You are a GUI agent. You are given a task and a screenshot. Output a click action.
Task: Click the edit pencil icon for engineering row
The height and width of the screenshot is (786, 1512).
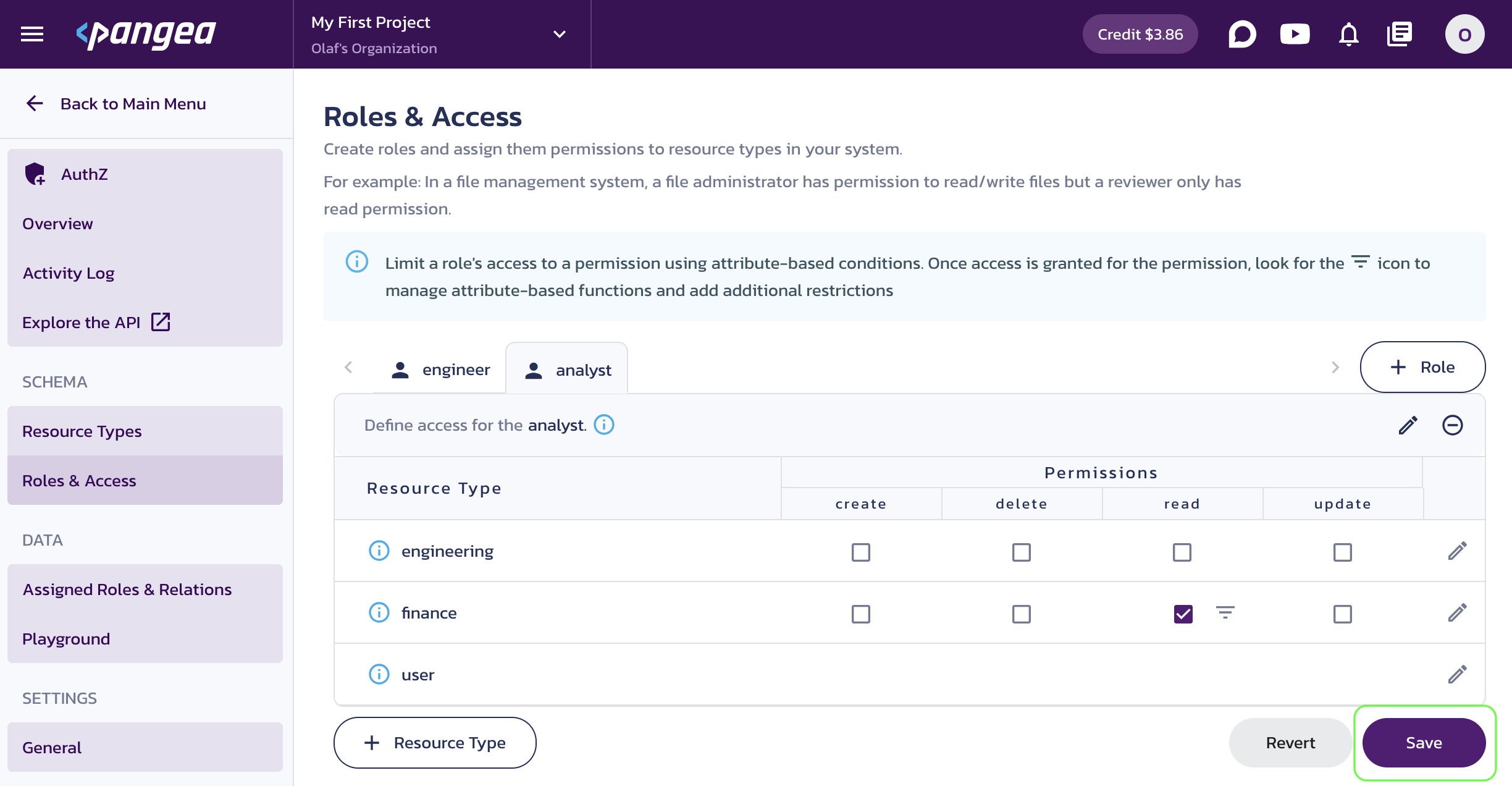tap(1456, 551)
